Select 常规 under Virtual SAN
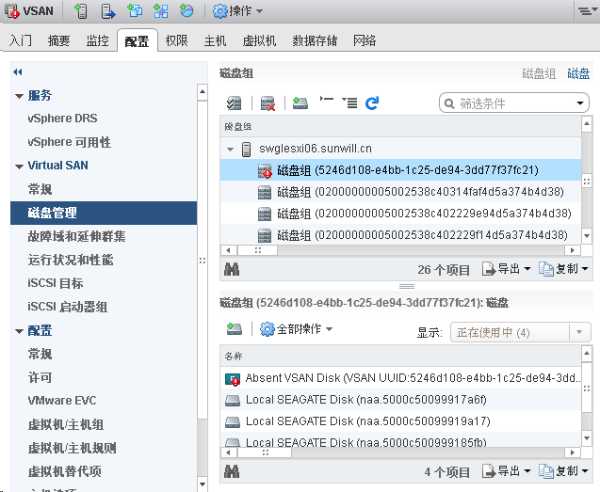The image size is (600, 492). coord(40,189)
